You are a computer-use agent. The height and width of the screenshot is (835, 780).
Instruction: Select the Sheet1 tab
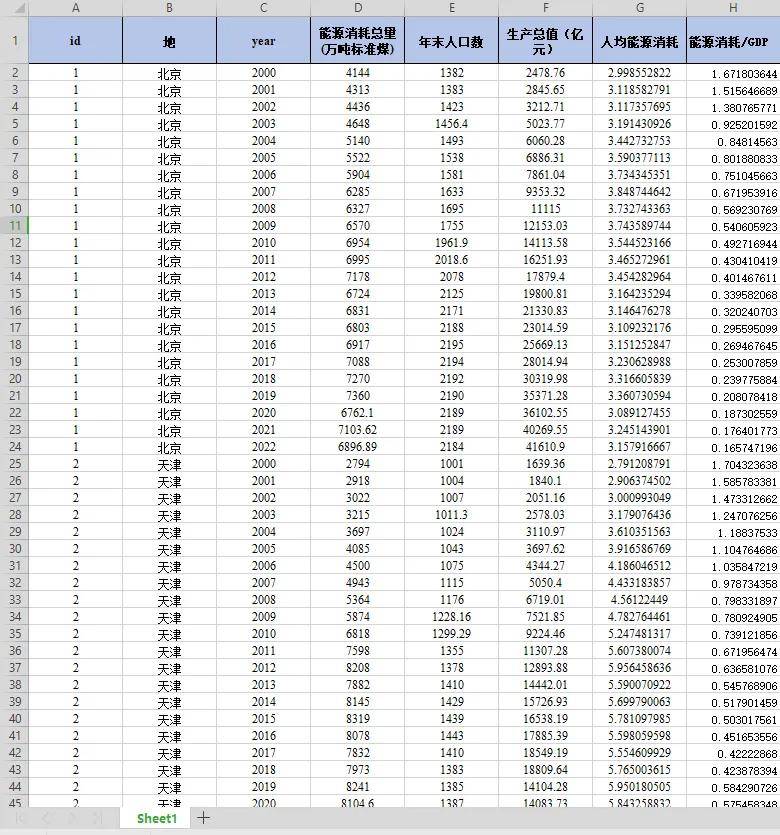156,818
